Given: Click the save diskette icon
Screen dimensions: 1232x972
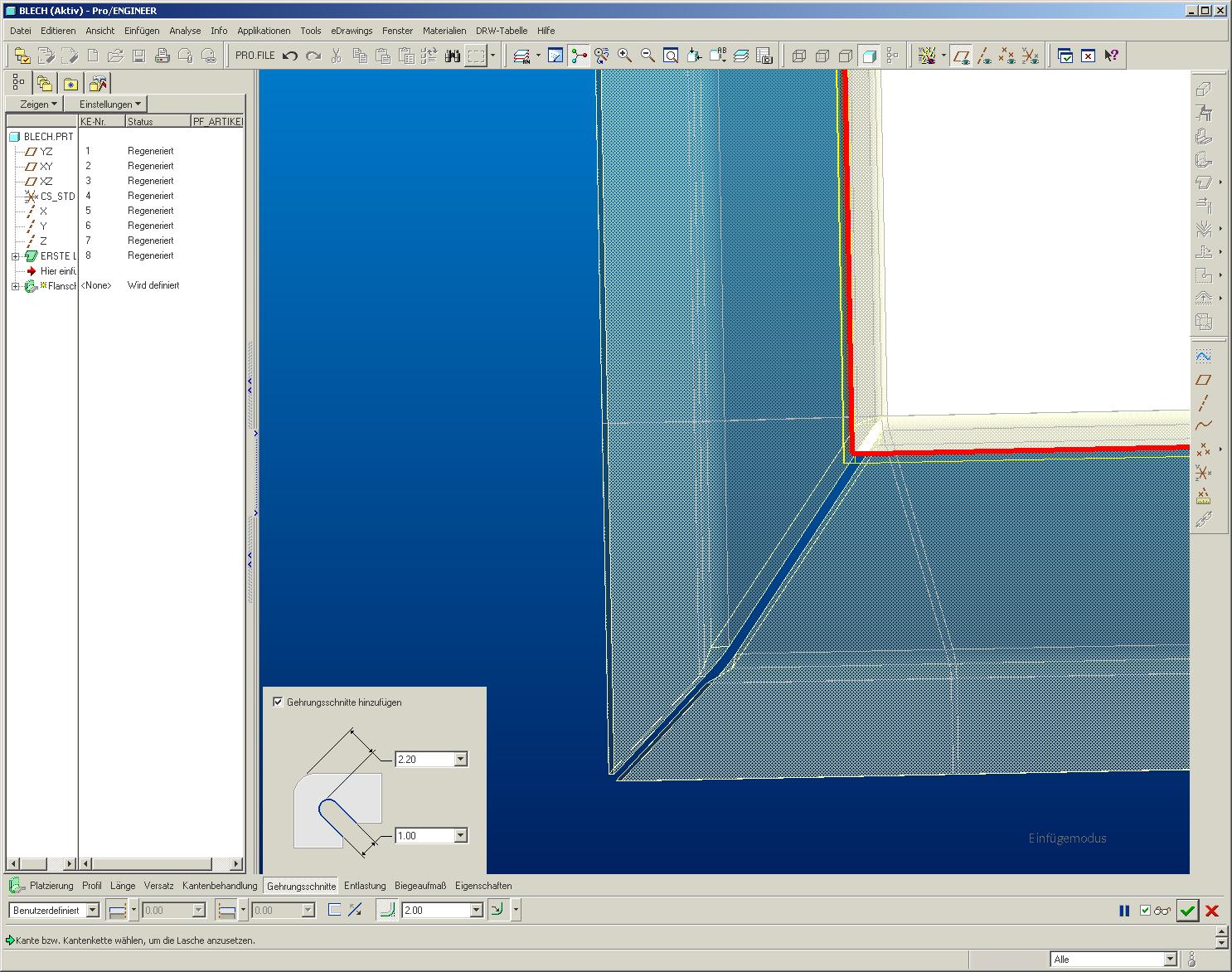Looking at the screenshot, I should (x=139, y=56).
